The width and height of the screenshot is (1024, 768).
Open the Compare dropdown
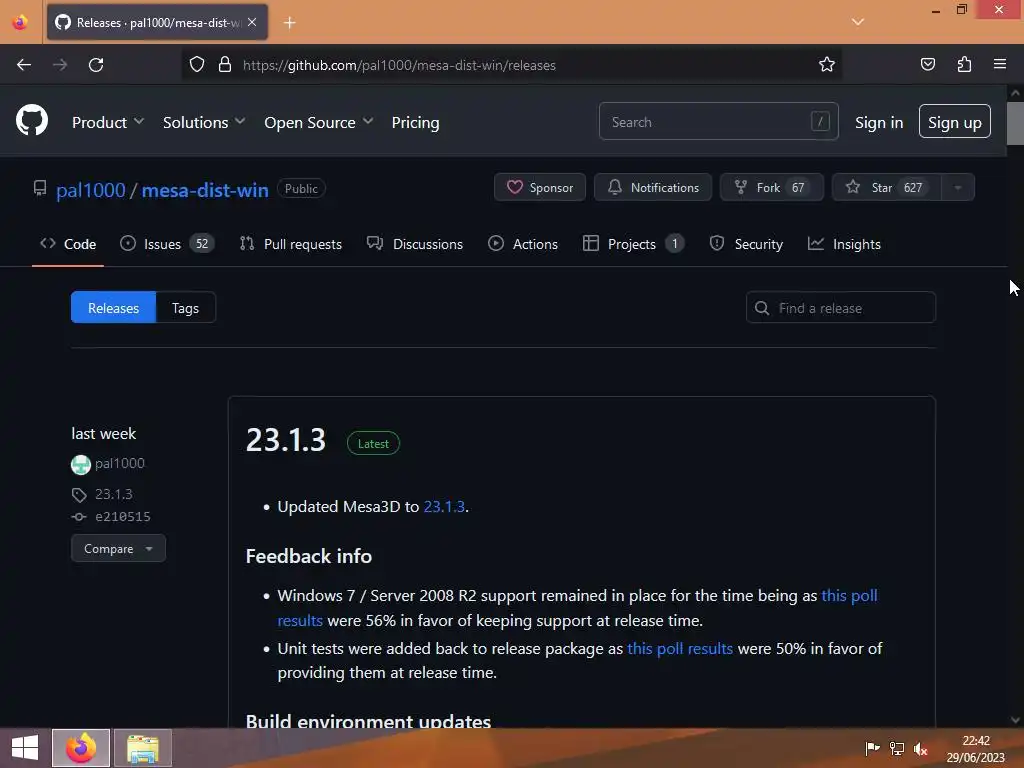pos(118,549)
